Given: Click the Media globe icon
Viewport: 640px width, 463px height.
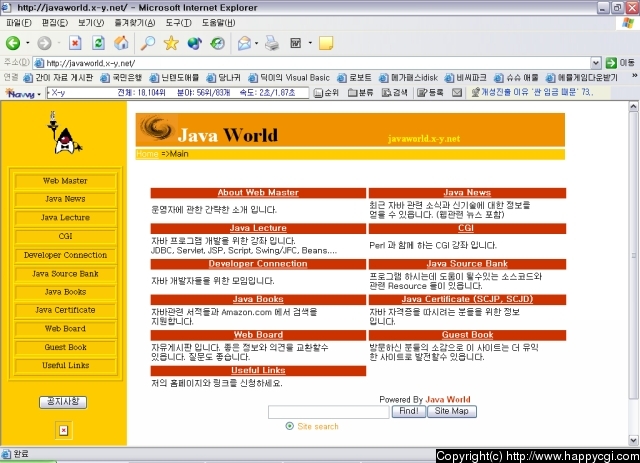Looking at the screenshot, I should point(194,43).
